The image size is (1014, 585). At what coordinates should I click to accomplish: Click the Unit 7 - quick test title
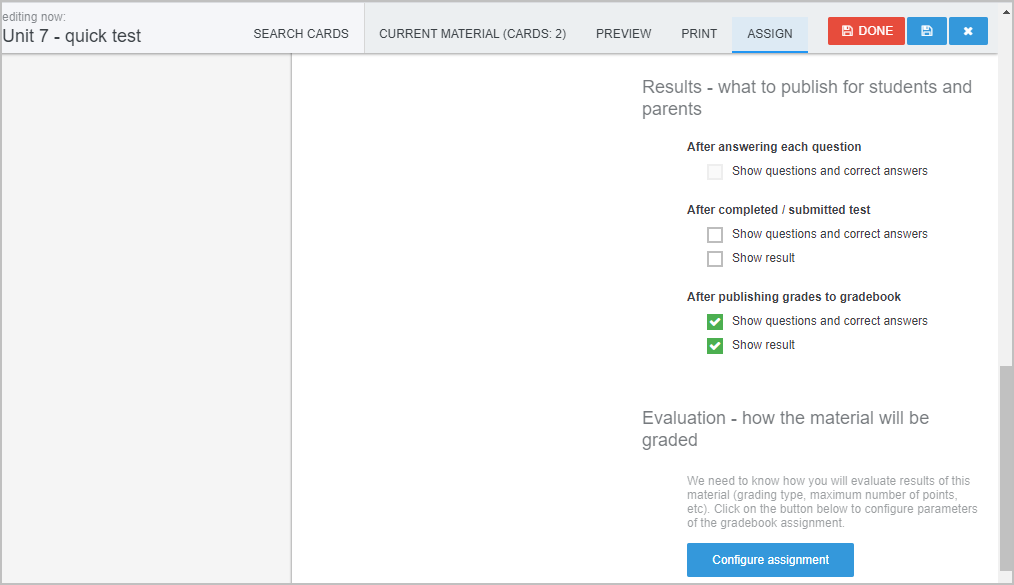pyautogui.click(x=71, y=36)
